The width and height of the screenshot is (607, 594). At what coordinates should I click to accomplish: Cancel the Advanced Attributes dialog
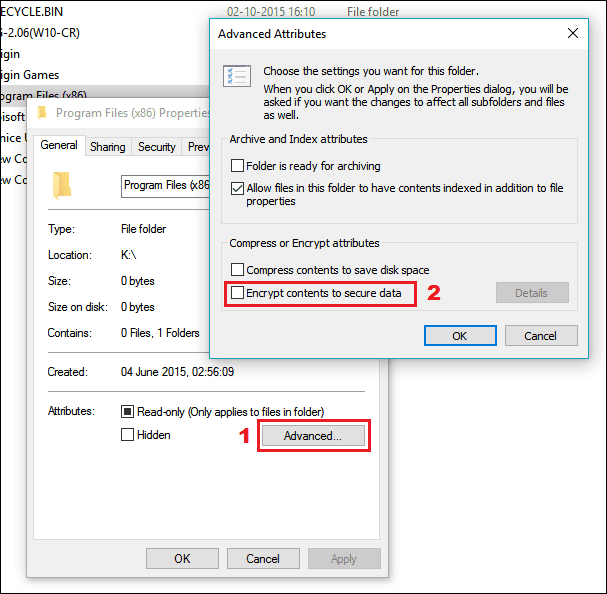coord(541,336)
